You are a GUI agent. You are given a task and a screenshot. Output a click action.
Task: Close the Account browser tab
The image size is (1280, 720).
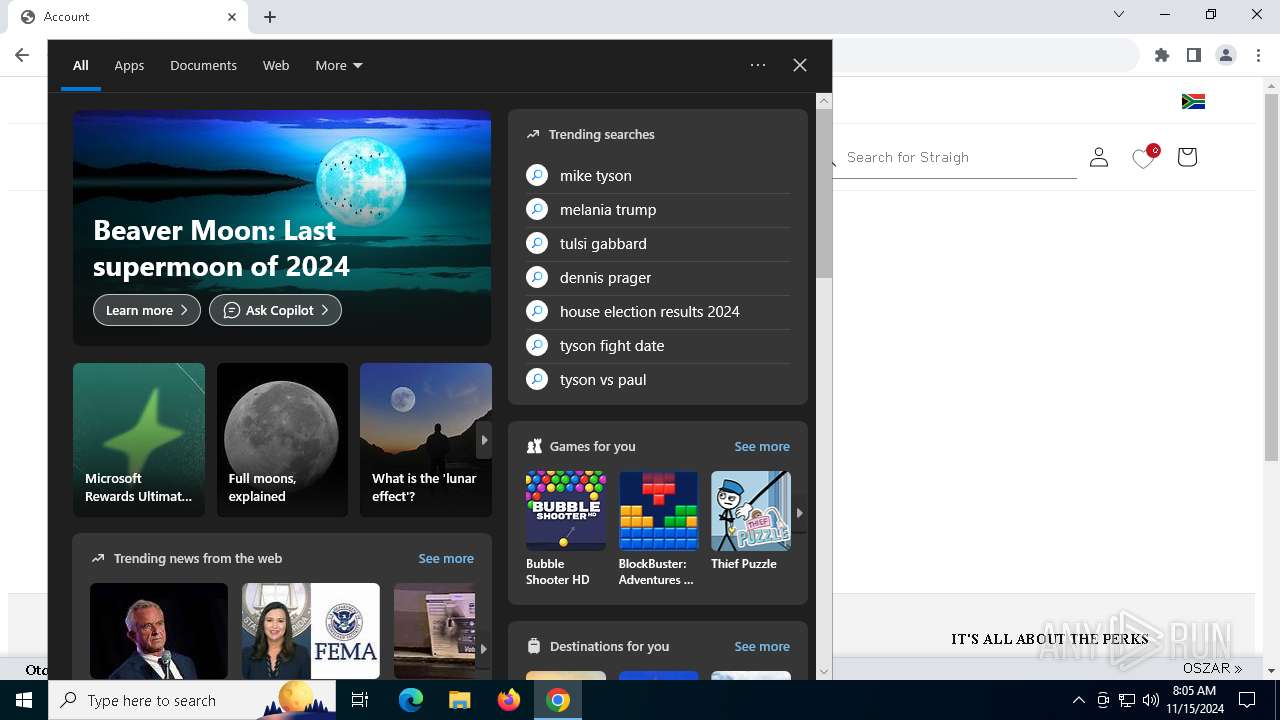[232, 16]
